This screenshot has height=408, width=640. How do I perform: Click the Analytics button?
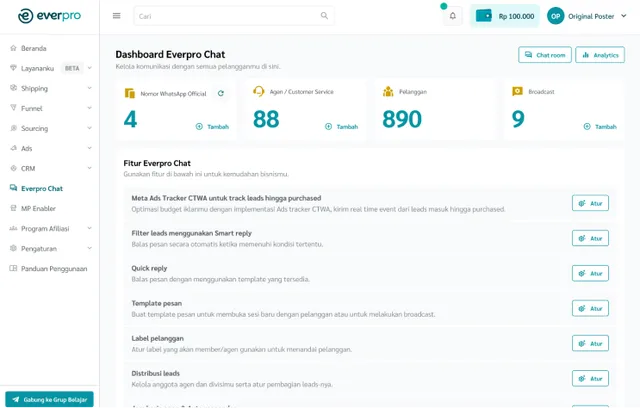tap(600, 55)
